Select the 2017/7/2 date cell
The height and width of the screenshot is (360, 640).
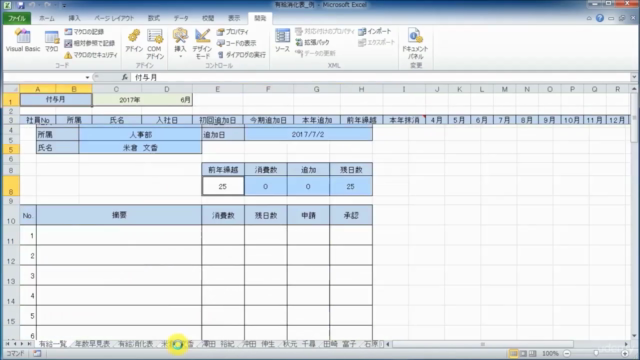point(308,134)
